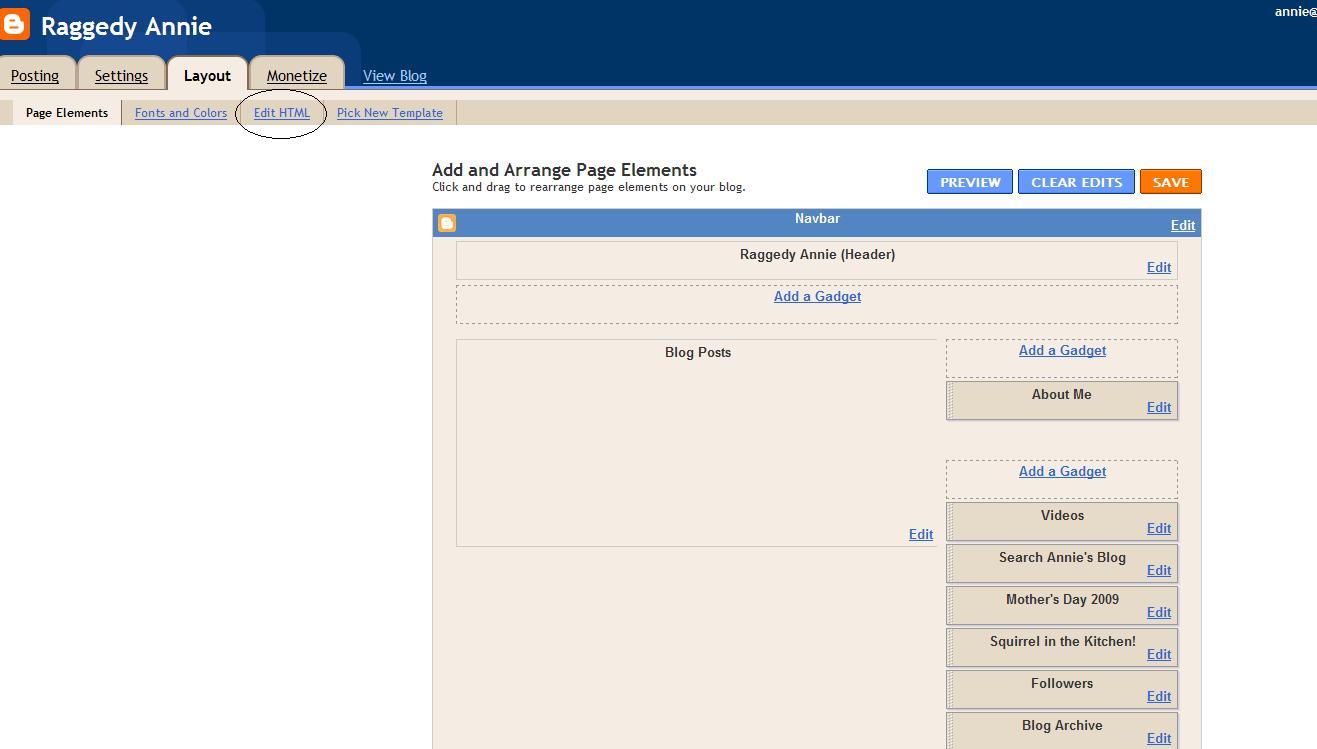This screenshot has height=749, width=1317.
Task: Select the Page Elements subtab
Action: 67,113
